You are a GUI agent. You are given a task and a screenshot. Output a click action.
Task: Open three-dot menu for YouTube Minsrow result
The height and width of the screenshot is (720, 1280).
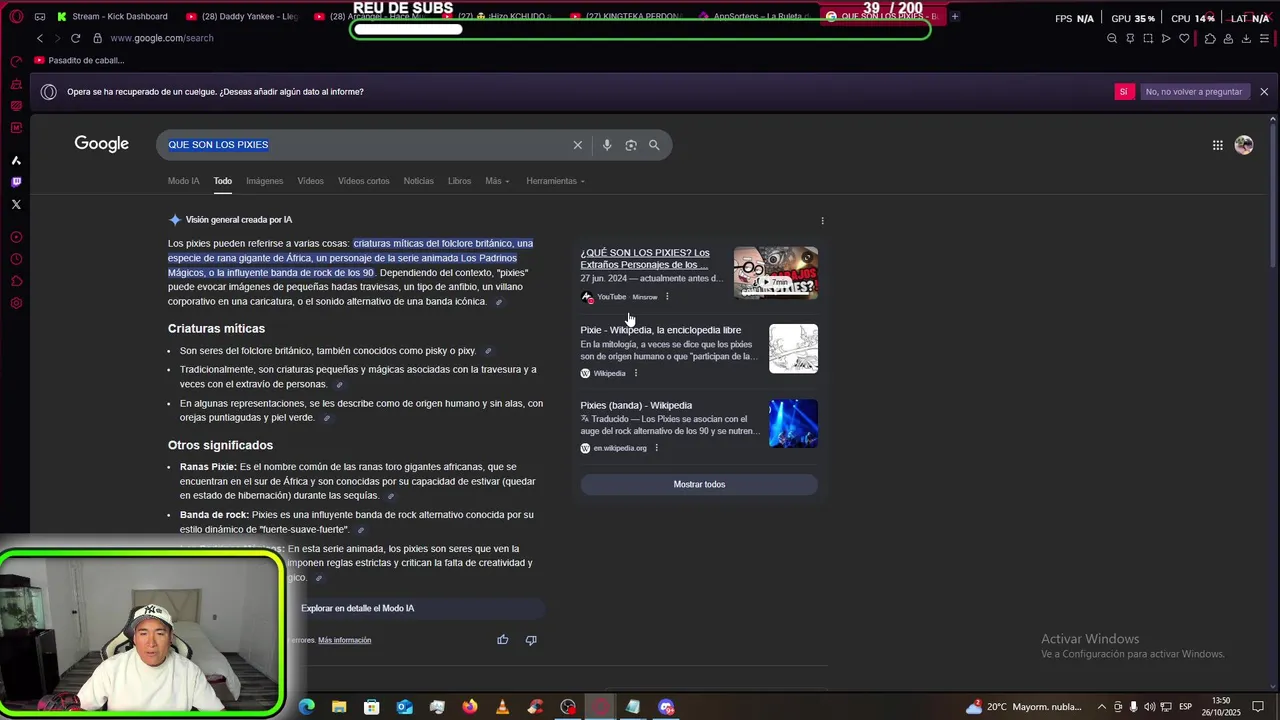[x=667, y=297]
